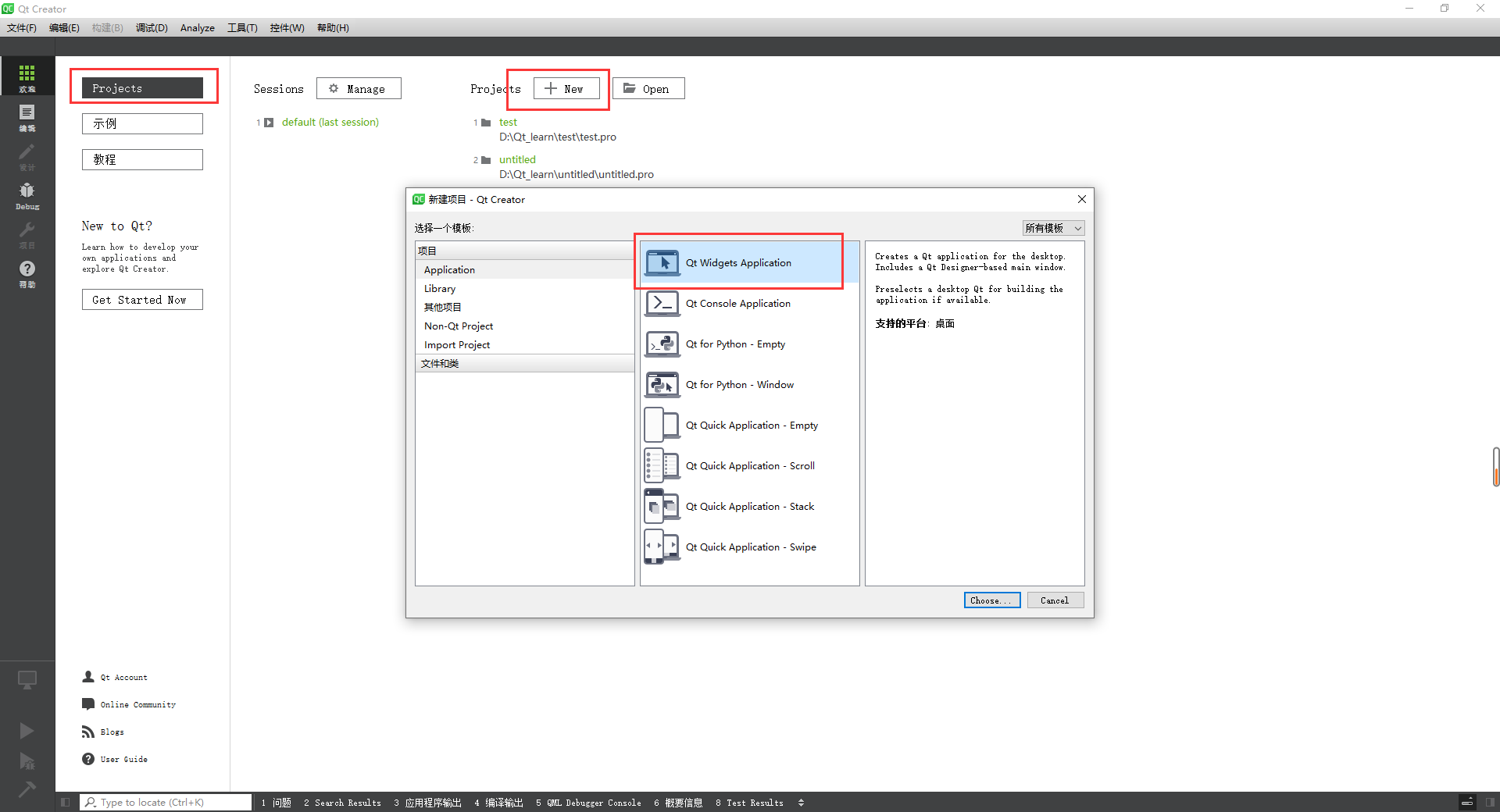Open the 工具(T) menu
This screenshot has height=812, width=1500.
point(242,28)
